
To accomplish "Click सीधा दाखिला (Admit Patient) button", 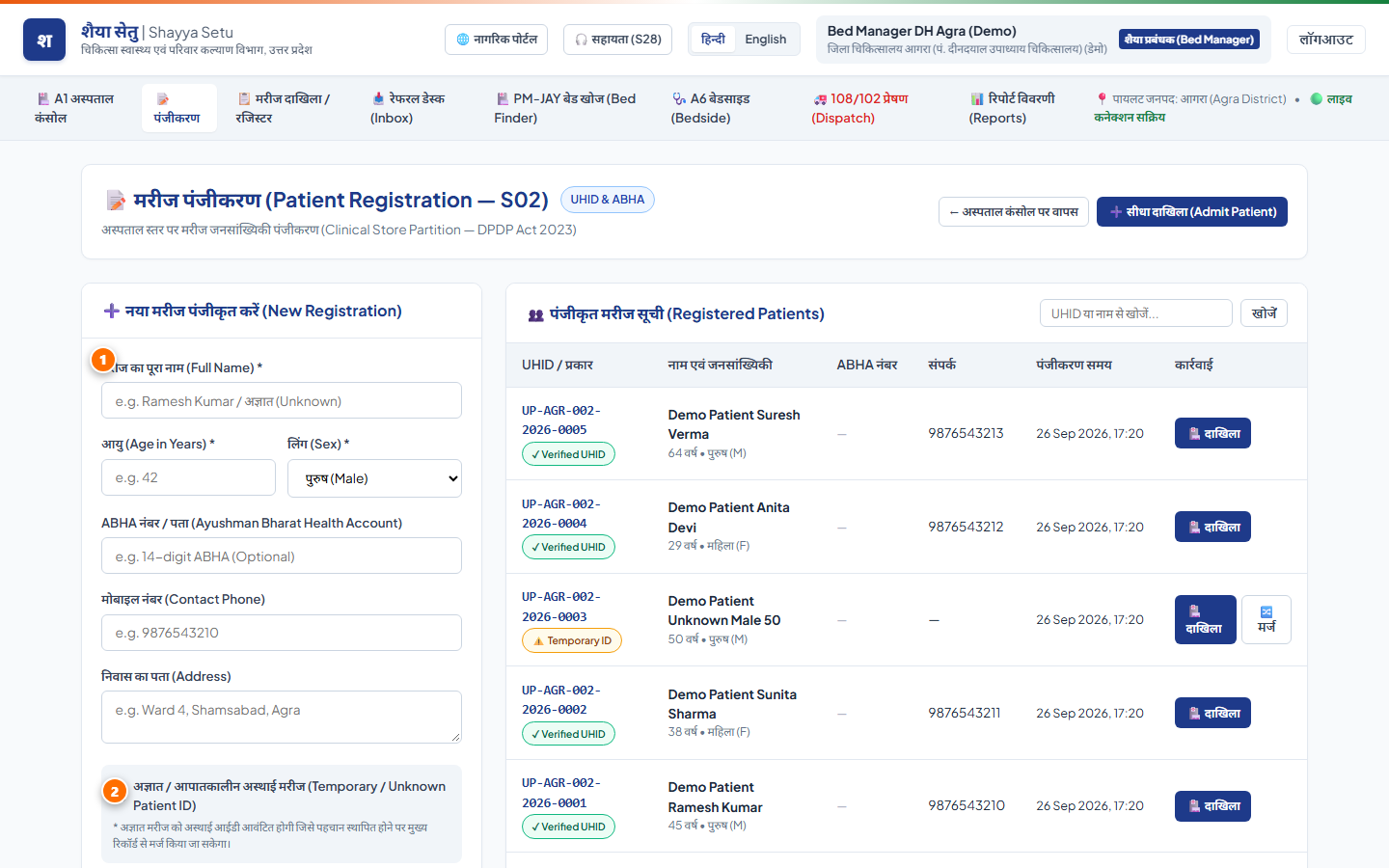I will 1192,212.
